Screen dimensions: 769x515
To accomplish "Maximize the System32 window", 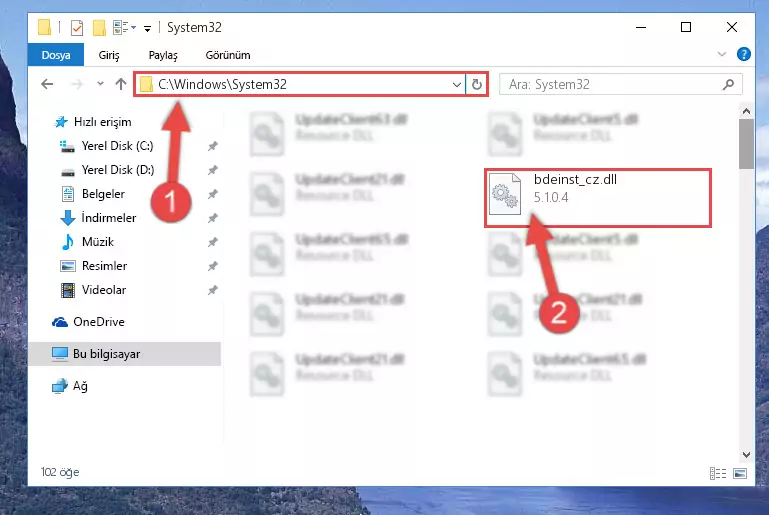I will [686, 27].
